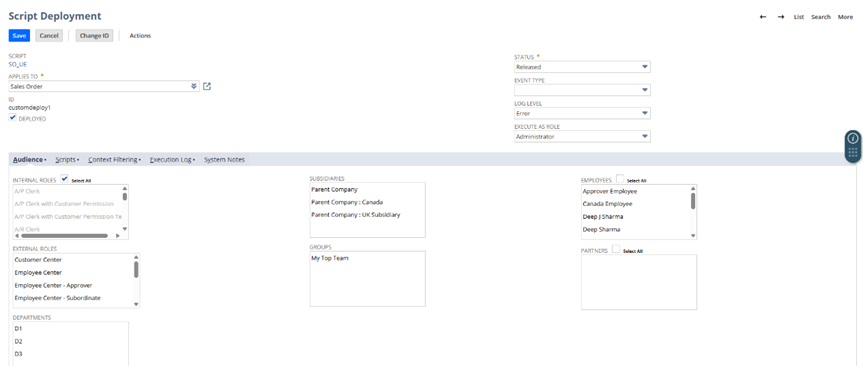
Task: Open the Event Type dropdown
Action: 582,90
